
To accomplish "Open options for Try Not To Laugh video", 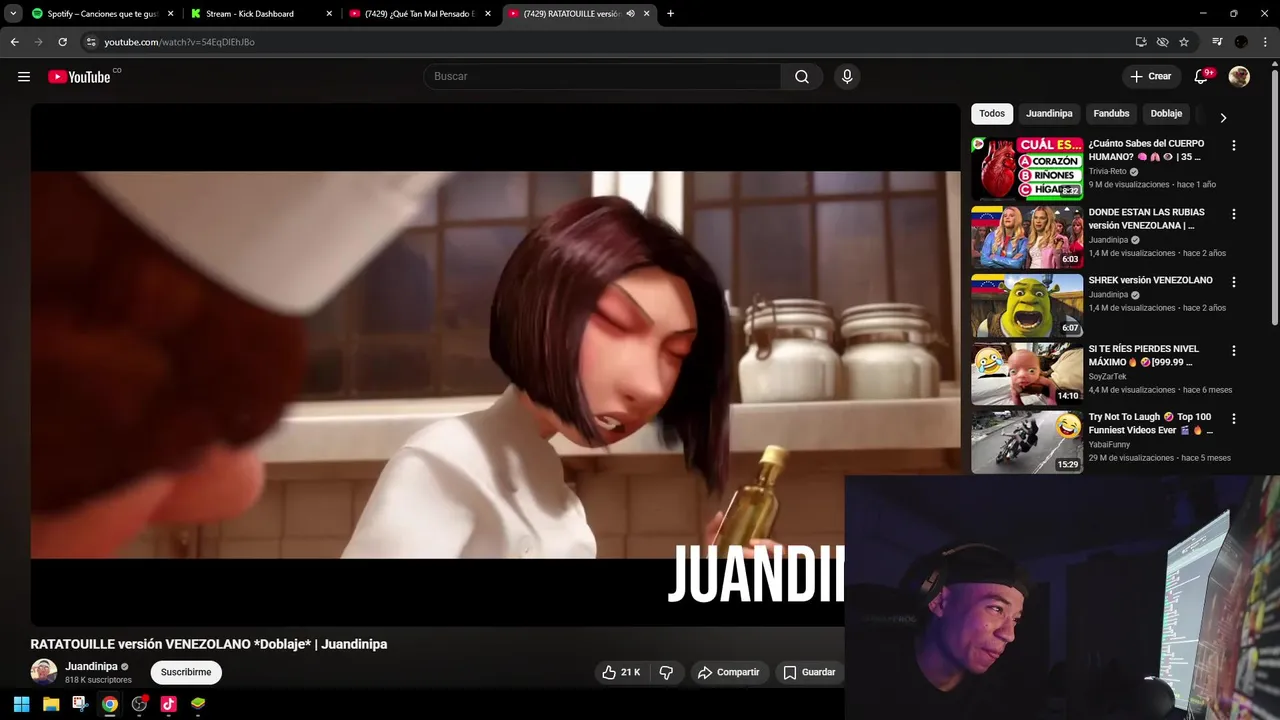I will pyautogui.click(x=1233, y=419).
